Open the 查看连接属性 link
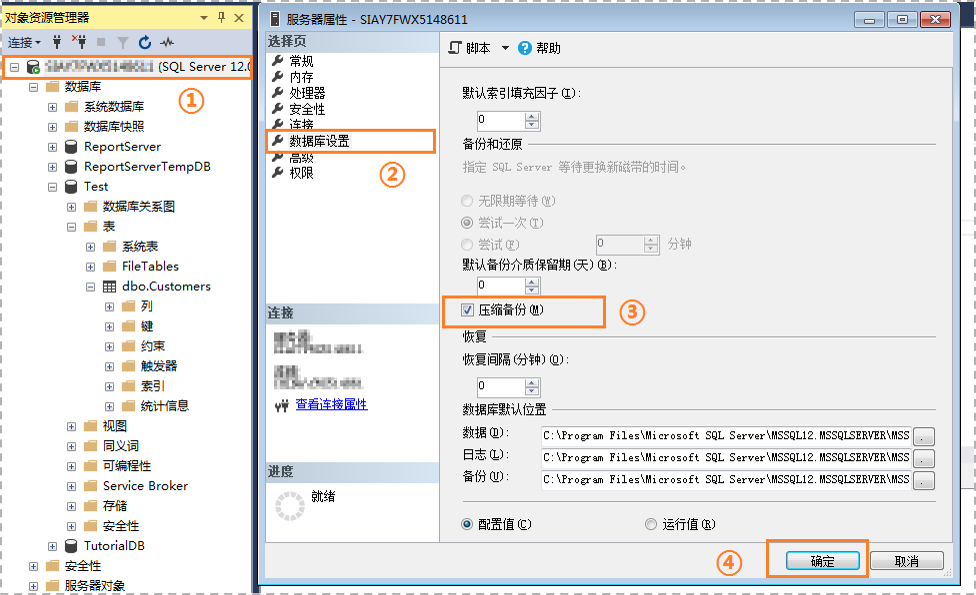This screenshot has width=976, height=595. click(x=331, y=405)
